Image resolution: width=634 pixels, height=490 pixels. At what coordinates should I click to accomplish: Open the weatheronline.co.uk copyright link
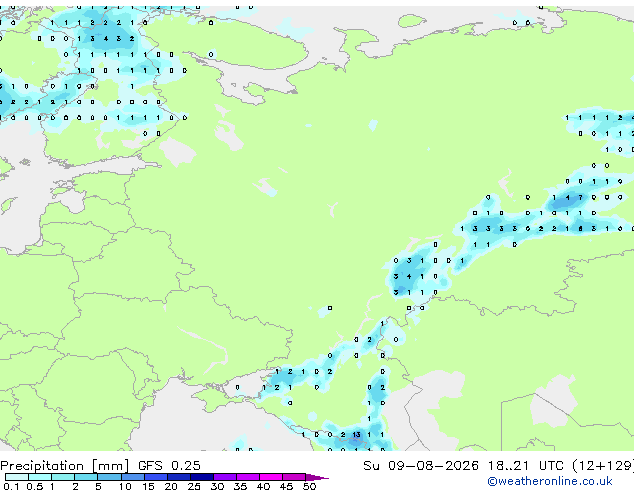(549, 481)
